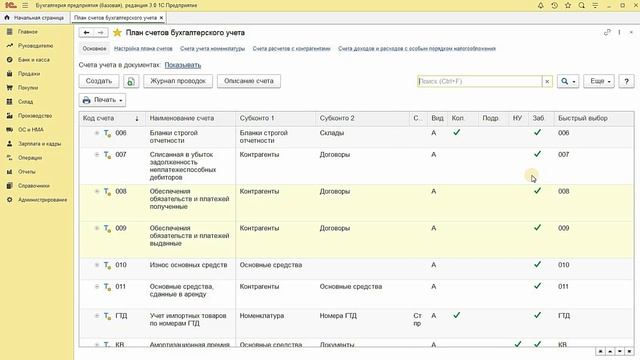Open Операции section icon

[9, 158]
